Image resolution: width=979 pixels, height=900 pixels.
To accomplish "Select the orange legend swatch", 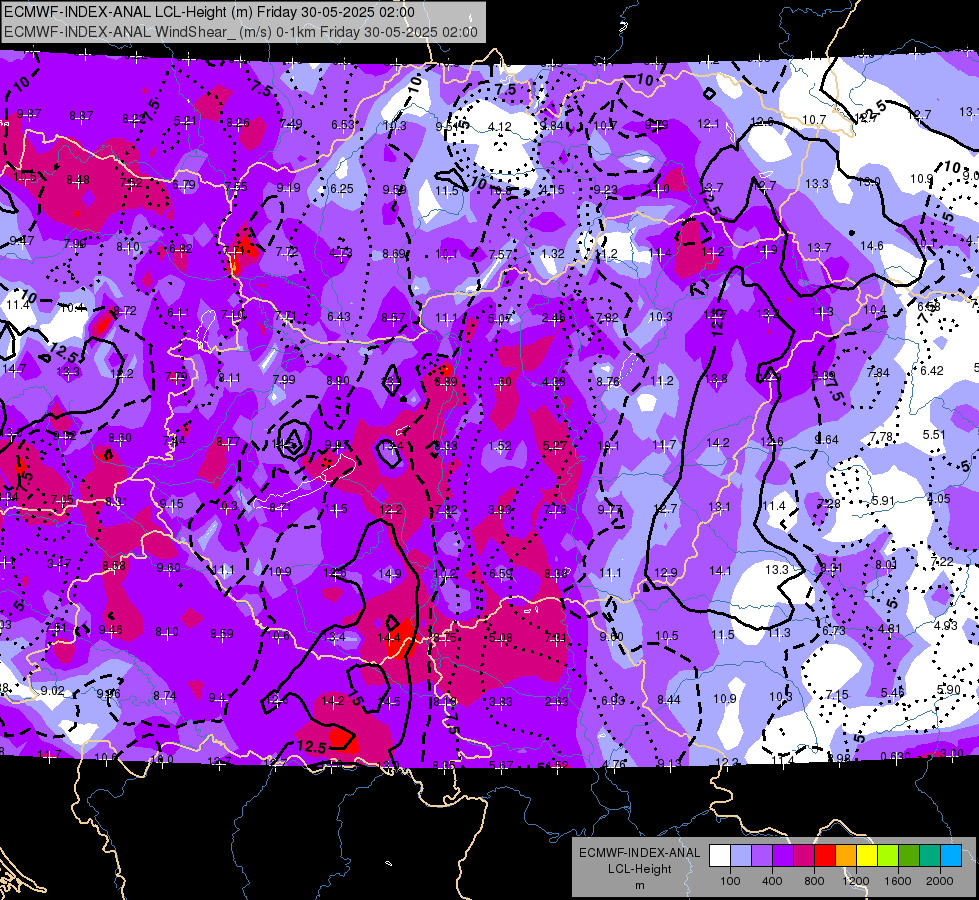I will pyautogui.click(x=846, y=855).
